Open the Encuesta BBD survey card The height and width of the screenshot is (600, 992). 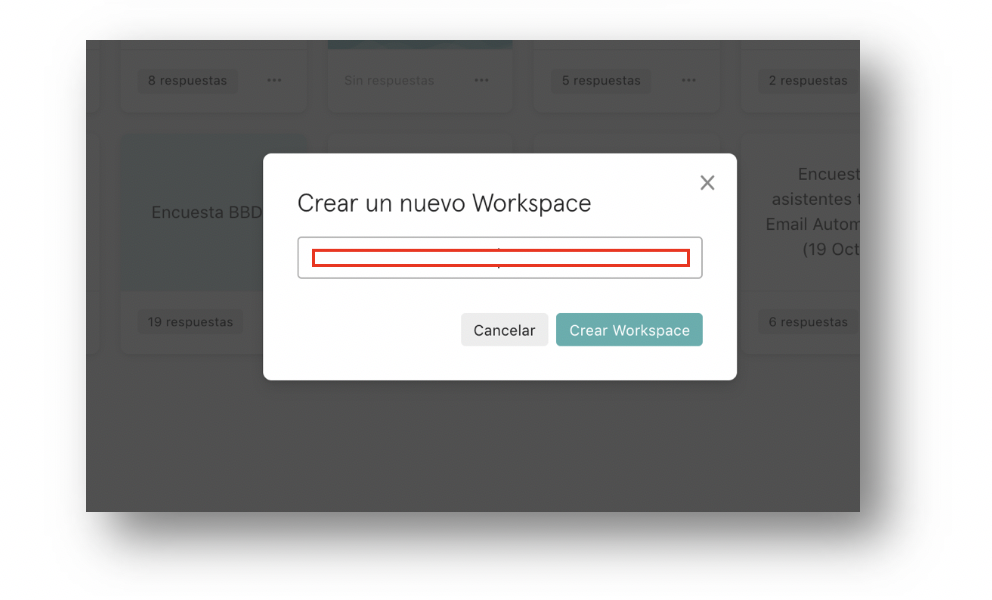207,212
